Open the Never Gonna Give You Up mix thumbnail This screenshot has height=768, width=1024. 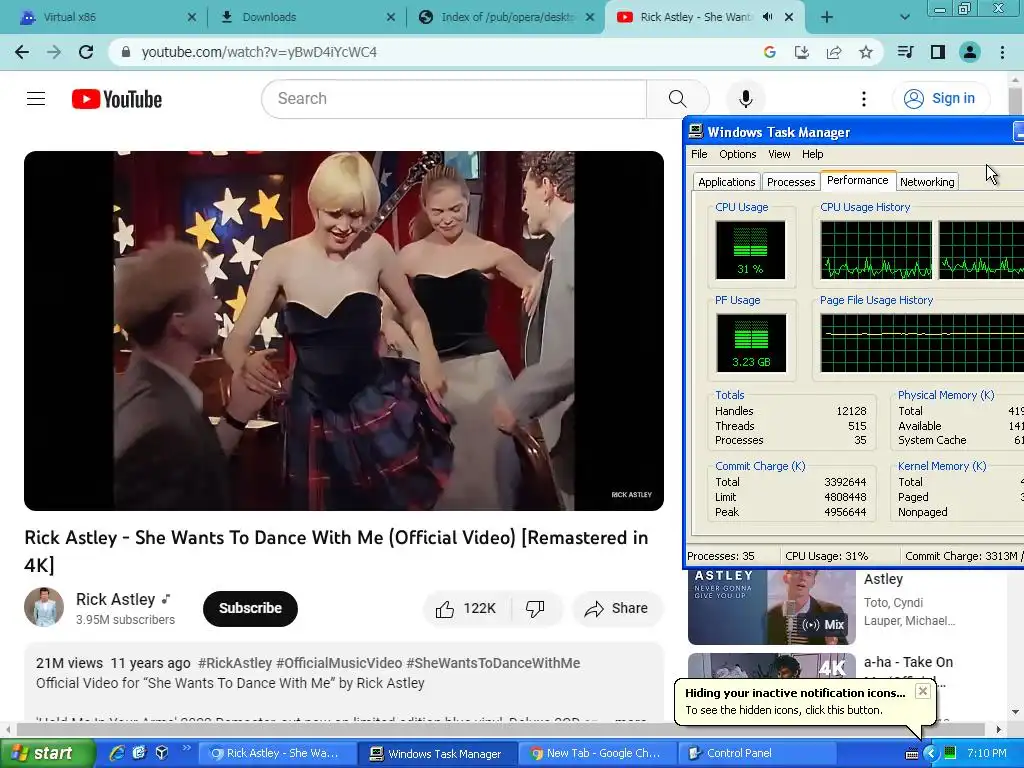tap(771, 607)
